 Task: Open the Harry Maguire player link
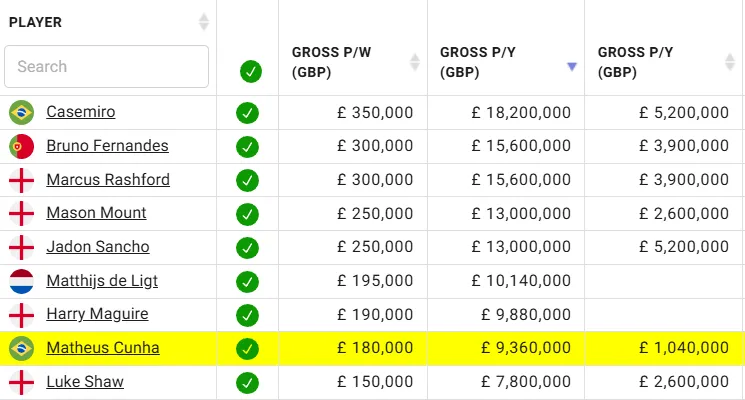[97, 314]
